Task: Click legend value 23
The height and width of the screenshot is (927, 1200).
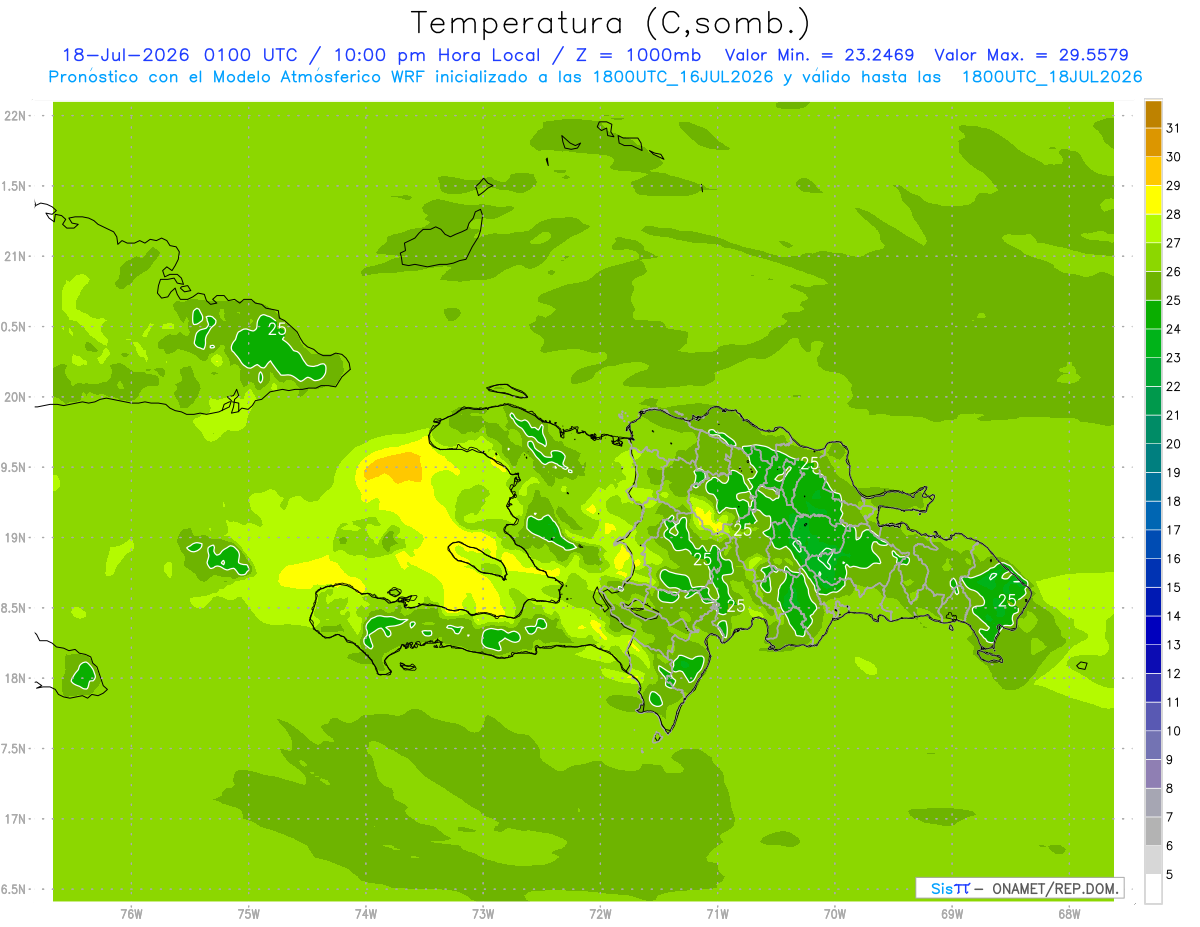Action: 1174,358
